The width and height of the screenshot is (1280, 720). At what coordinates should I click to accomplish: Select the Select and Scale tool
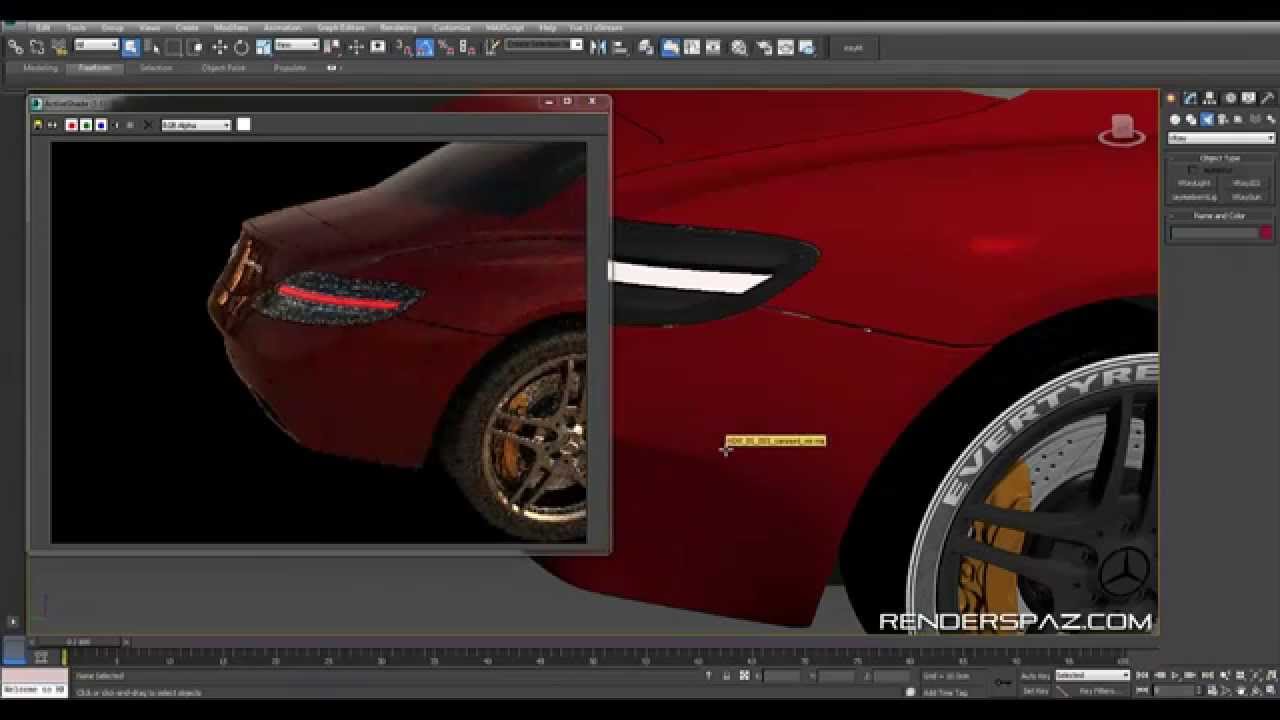tap(263, 46)
